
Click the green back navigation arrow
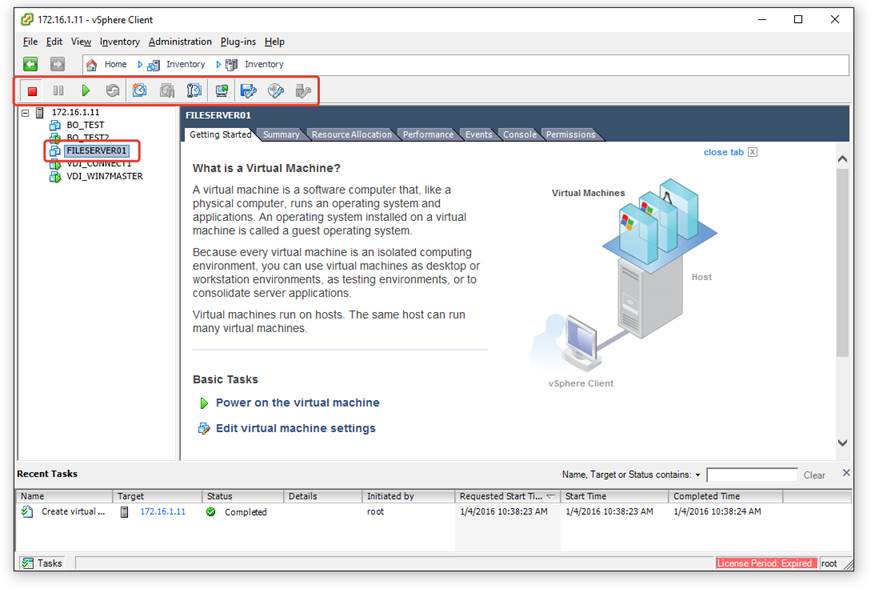pyautogui.click(x=31, y=64)
